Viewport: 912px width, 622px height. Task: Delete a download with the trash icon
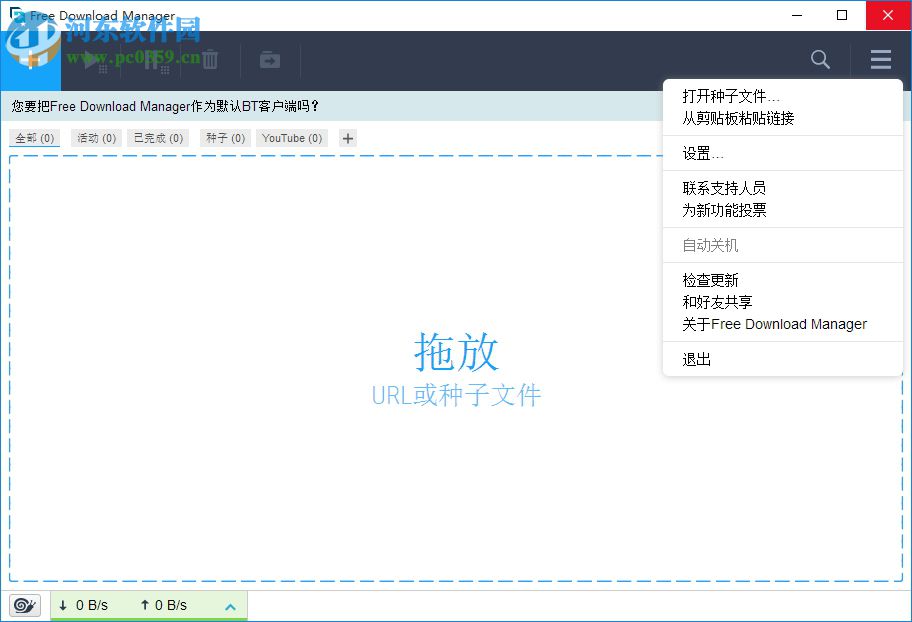point(210,58)
